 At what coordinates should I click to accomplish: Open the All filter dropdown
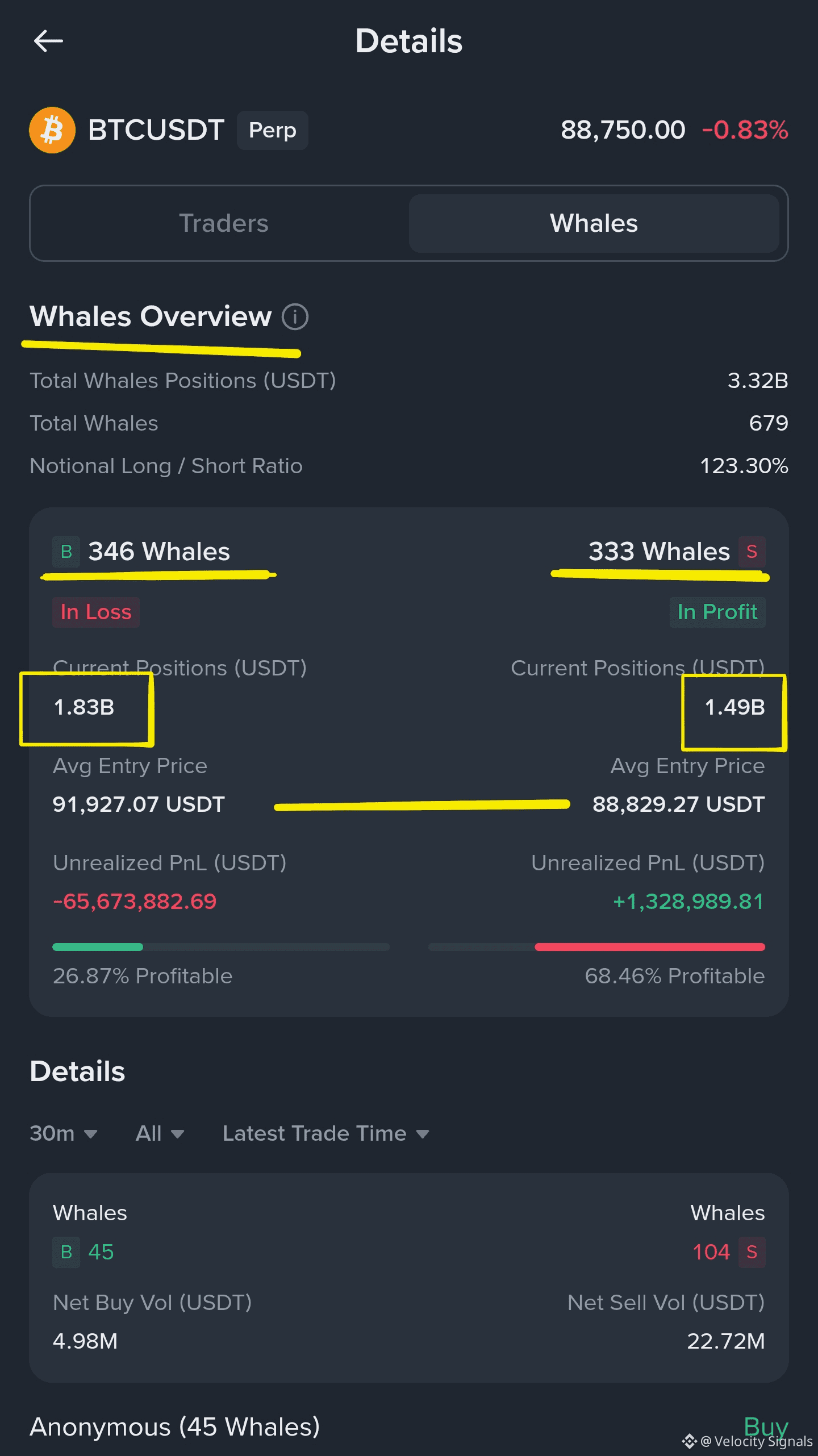160,1134
